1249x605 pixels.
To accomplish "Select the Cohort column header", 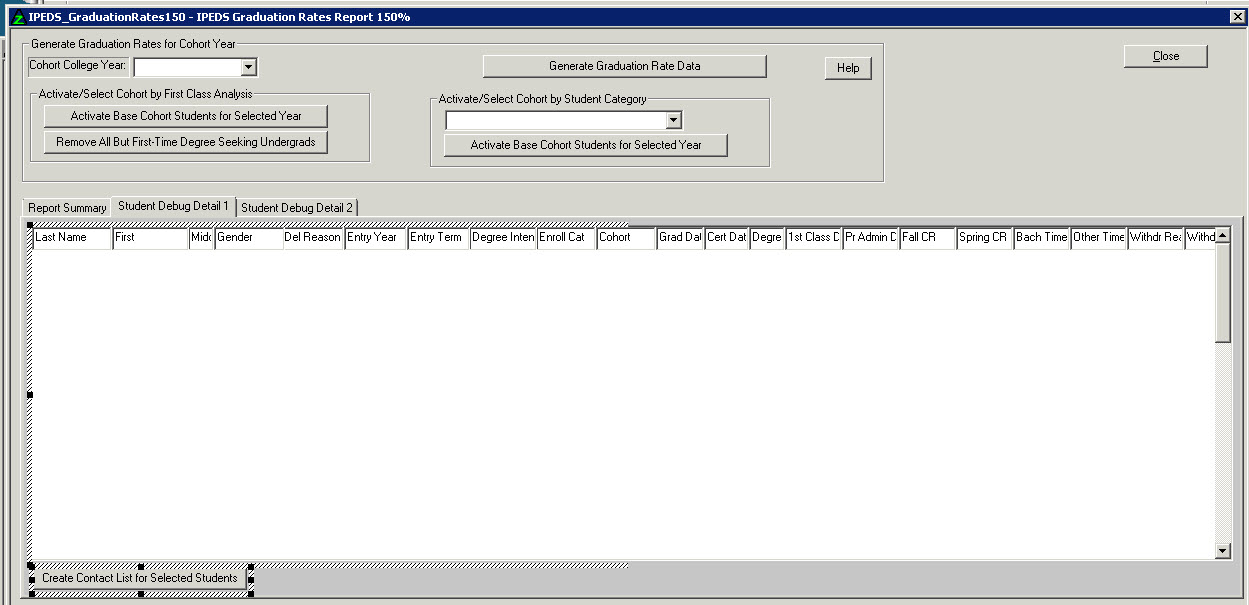I will 627,238.
